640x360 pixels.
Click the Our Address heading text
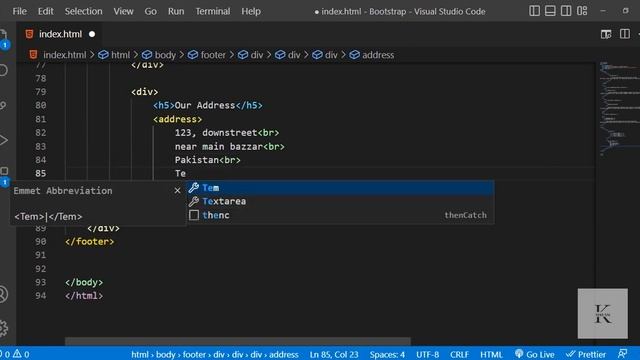(204, 105)
